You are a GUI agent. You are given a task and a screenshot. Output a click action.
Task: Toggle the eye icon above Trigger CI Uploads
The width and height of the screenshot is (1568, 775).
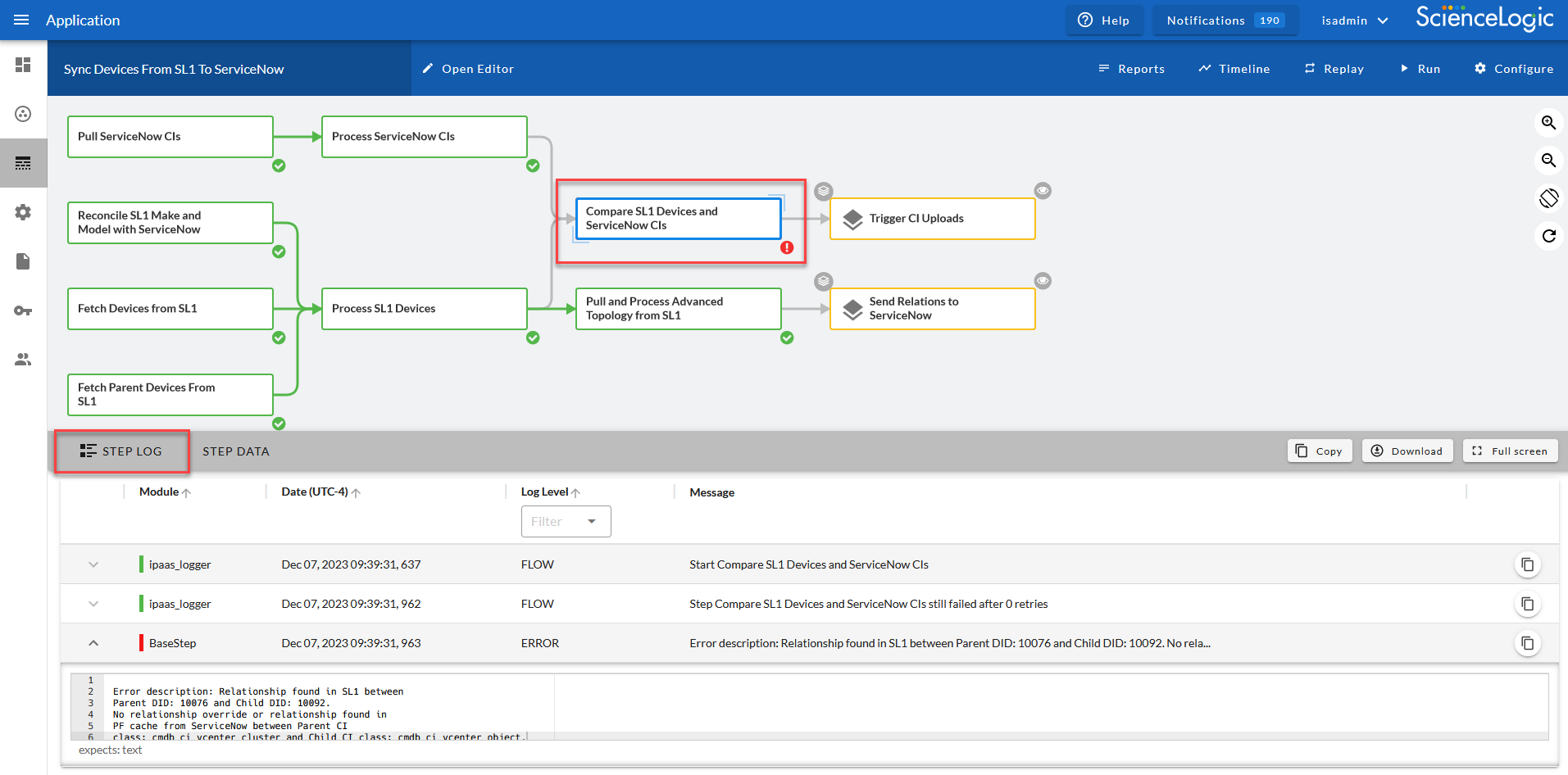(x=1042, y=191)
